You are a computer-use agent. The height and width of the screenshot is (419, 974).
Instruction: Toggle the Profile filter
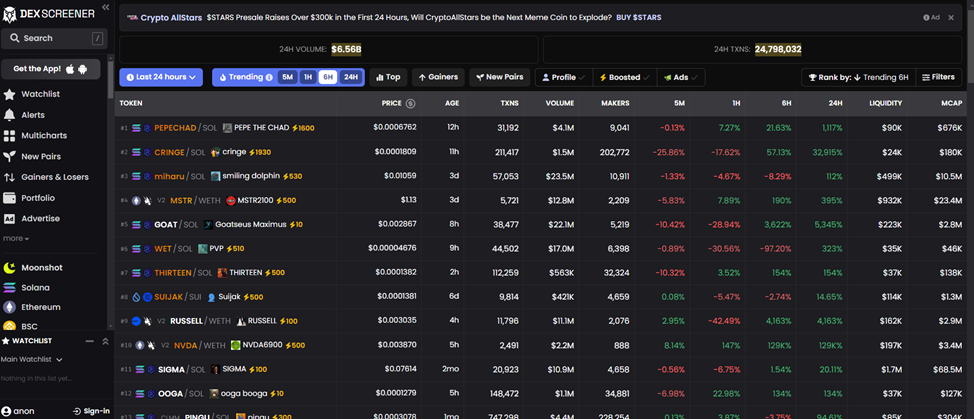click(563, 78)
